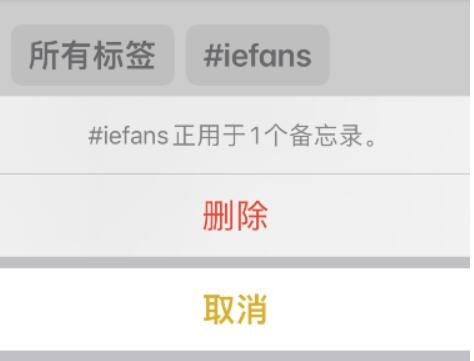Viewport: 474px width, 361px height.
Task: Click separator line above 删除
Action: tap(235, 174)
